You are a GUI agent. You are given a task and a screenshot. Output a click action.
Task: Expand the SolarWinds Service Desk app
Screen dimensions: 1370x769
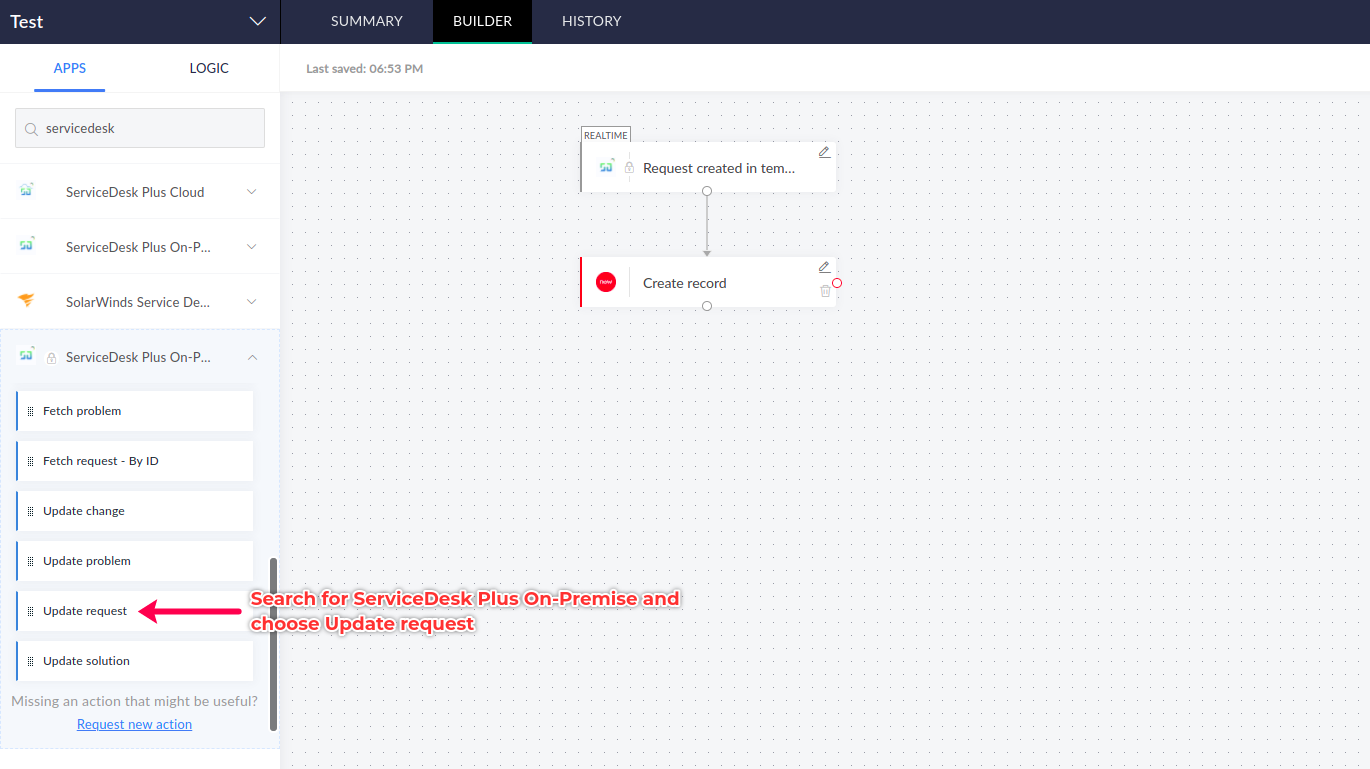(252, 302)
